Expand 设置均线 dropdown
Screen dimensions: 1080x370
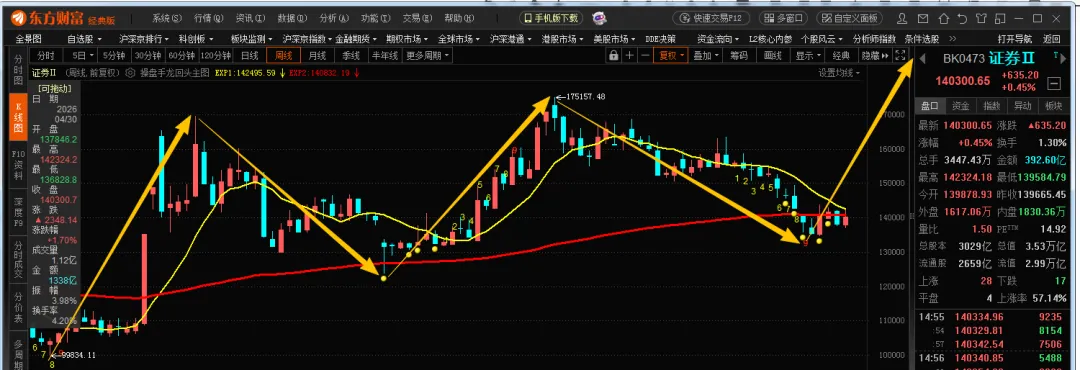click(x=840, y=72)
